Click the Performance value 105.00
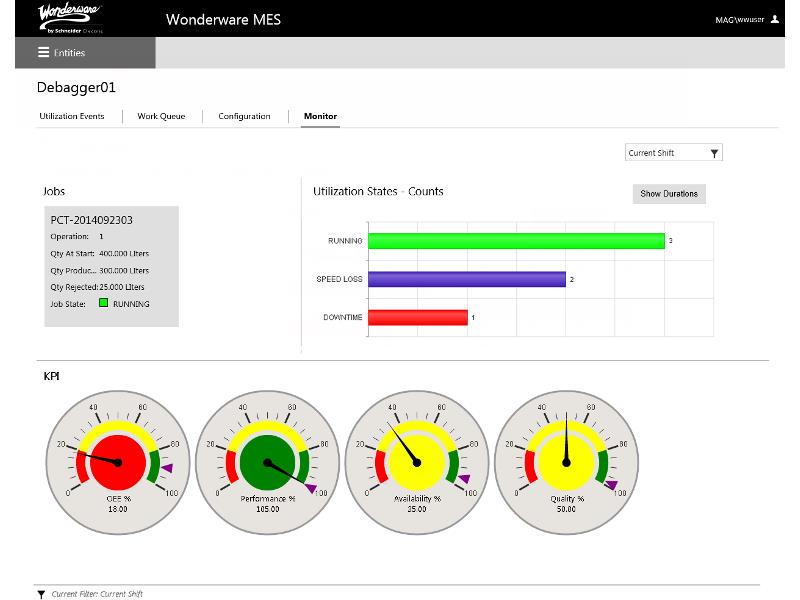The width and height of the screenshot is (800, 600). tap(268, 509)
